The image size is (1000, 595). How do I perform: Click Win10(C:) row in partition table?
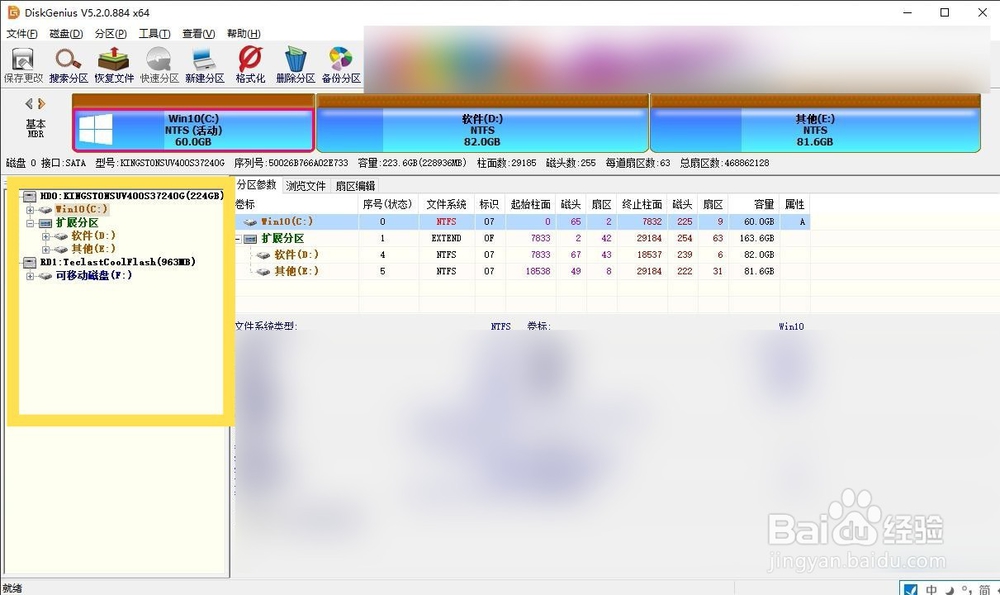point(522,221)
